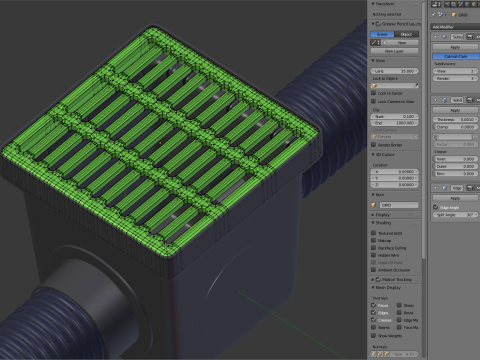This screenshot has width=480, height=360.
Task: Open the Add Modifier dropdown
Action: coord(455,27)
